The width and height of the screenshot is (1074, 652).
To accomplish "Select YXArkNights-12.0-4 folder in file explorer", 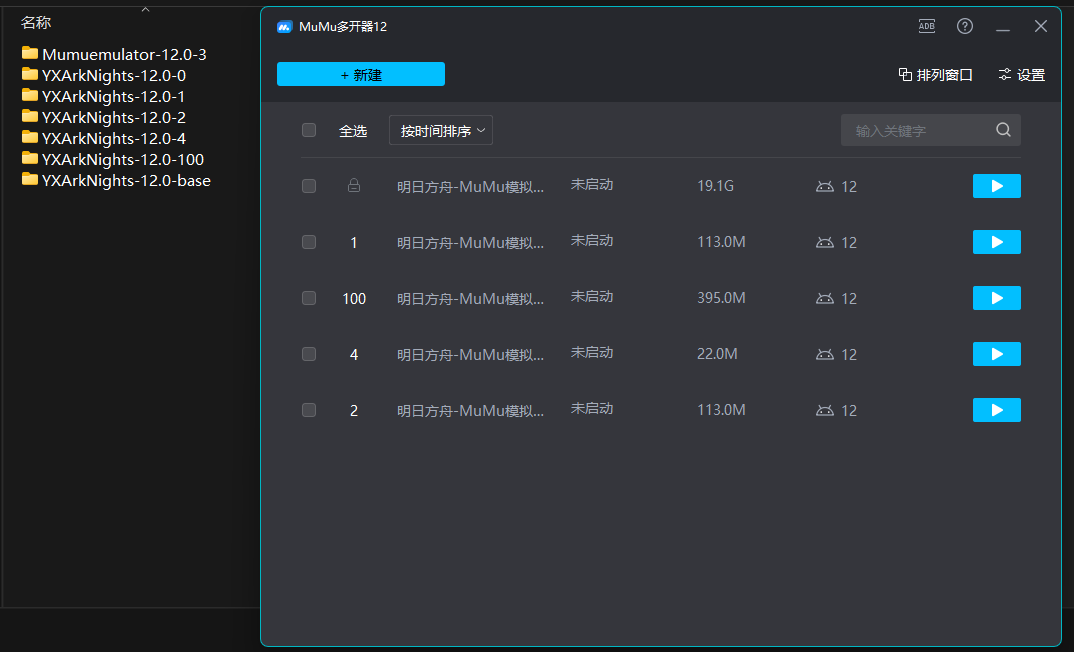I will coord(103,138).
